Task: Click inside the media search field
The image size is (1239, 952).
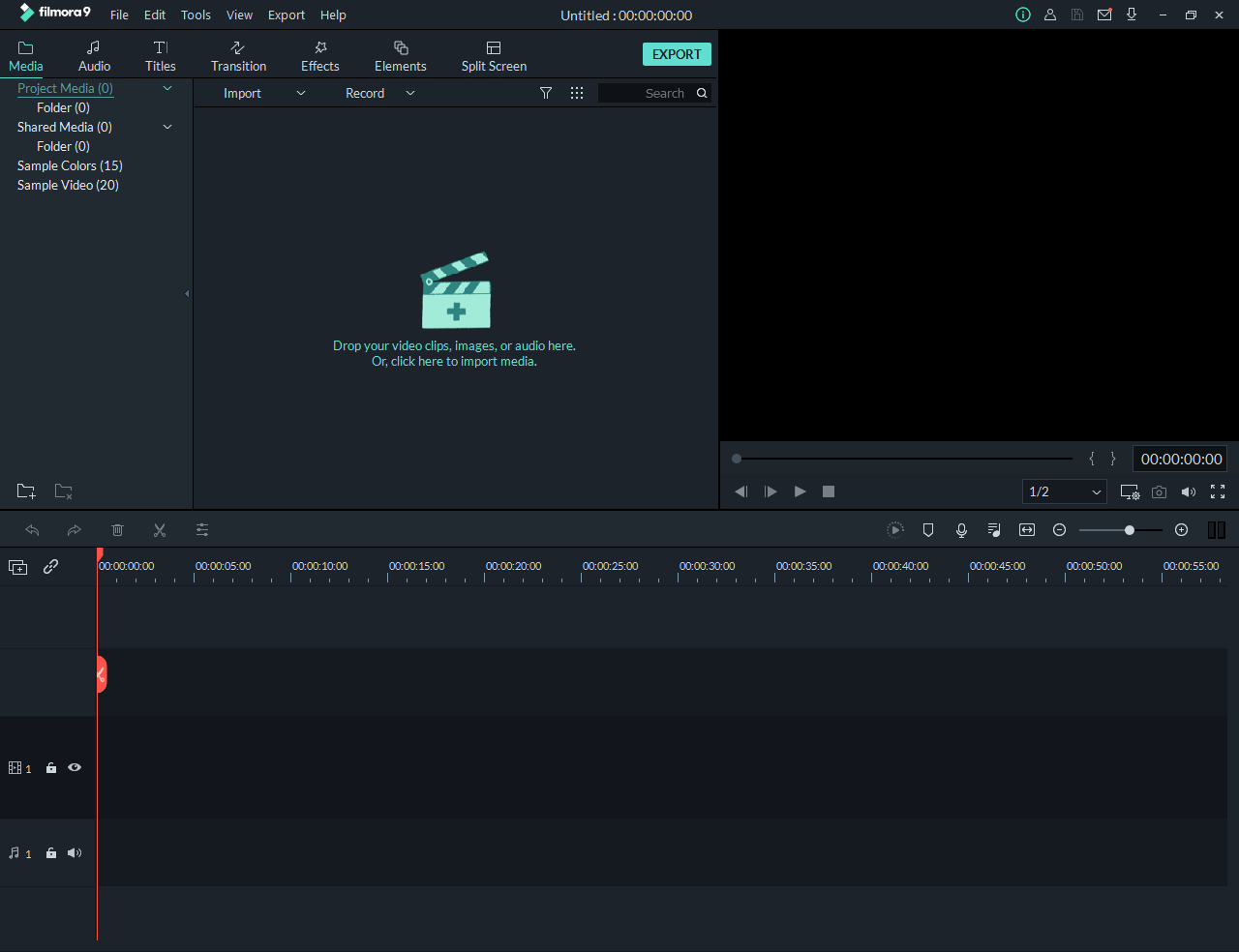Action: click(647, 93)
